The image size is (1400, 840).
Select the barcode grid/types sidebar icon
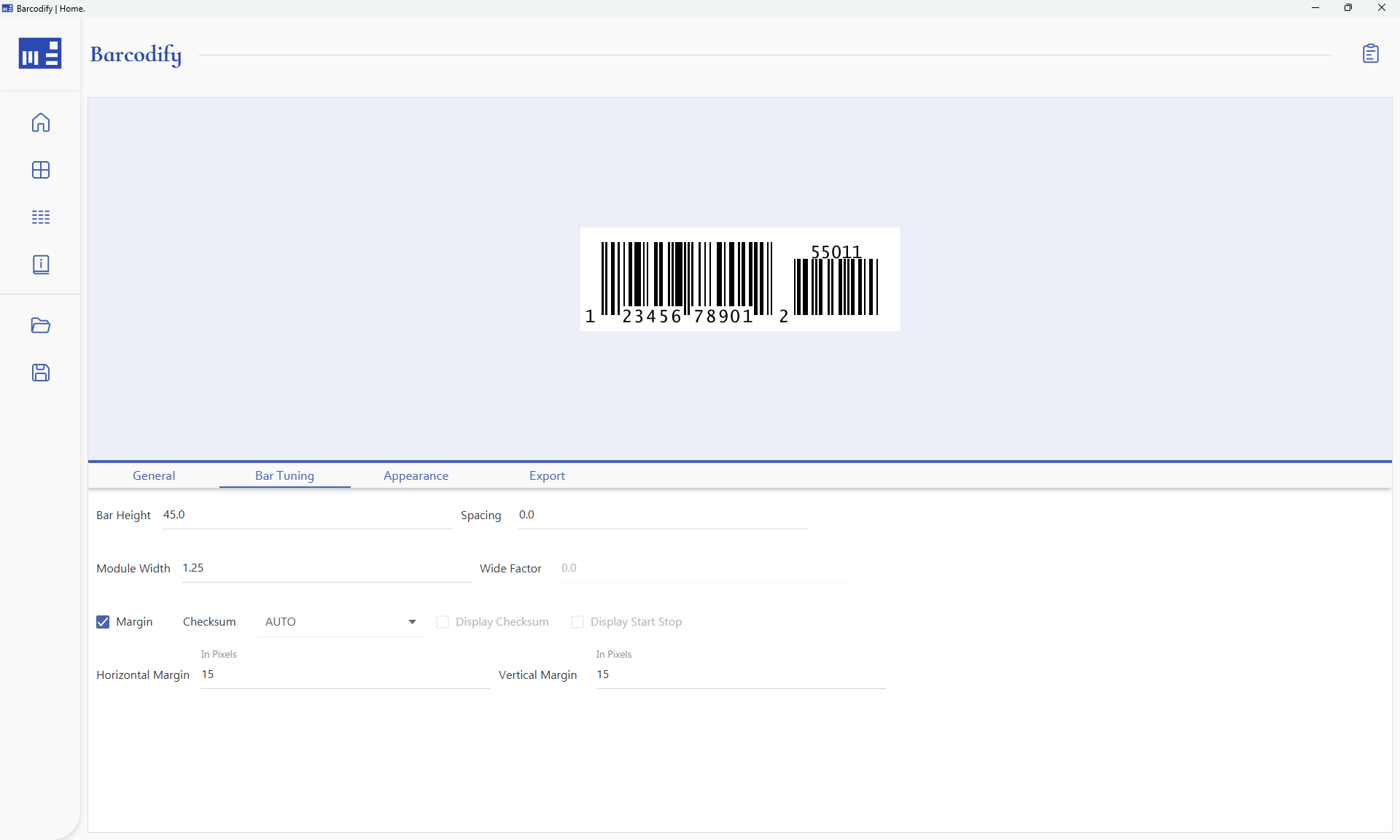coord(40,170)
